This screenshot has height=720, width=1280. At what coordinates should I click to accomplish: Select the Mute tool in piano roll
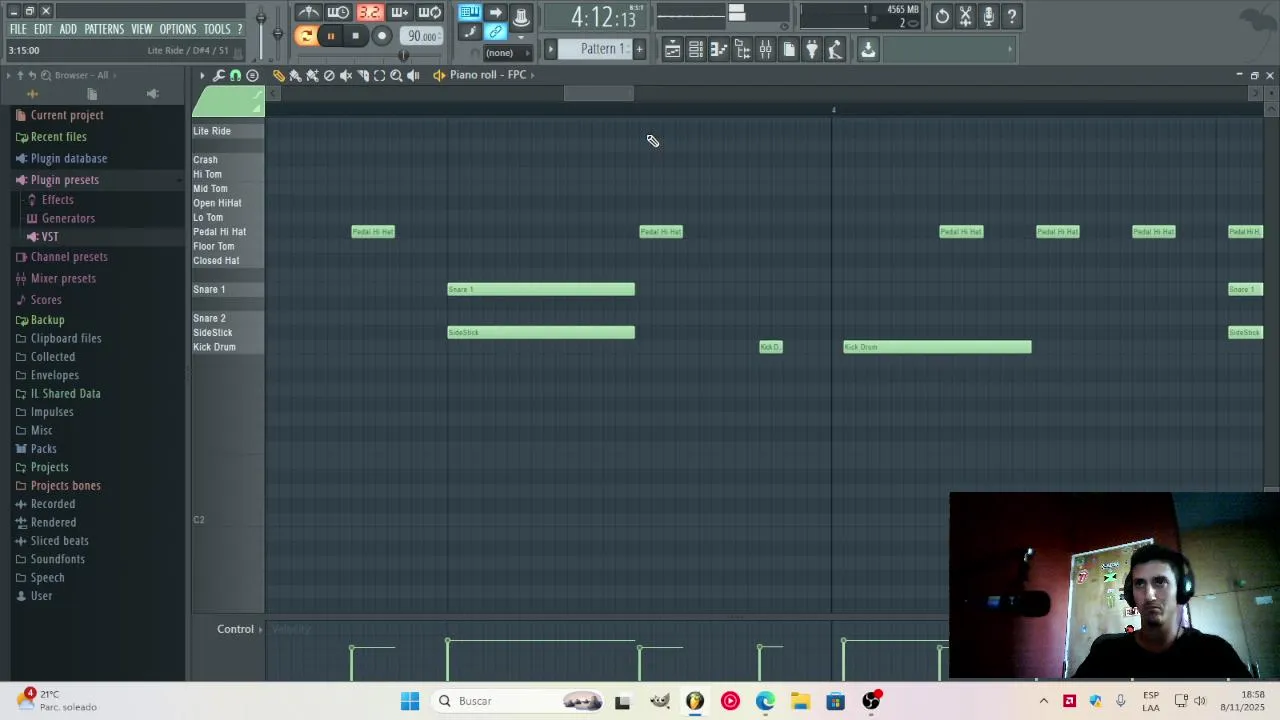(346, 75)
